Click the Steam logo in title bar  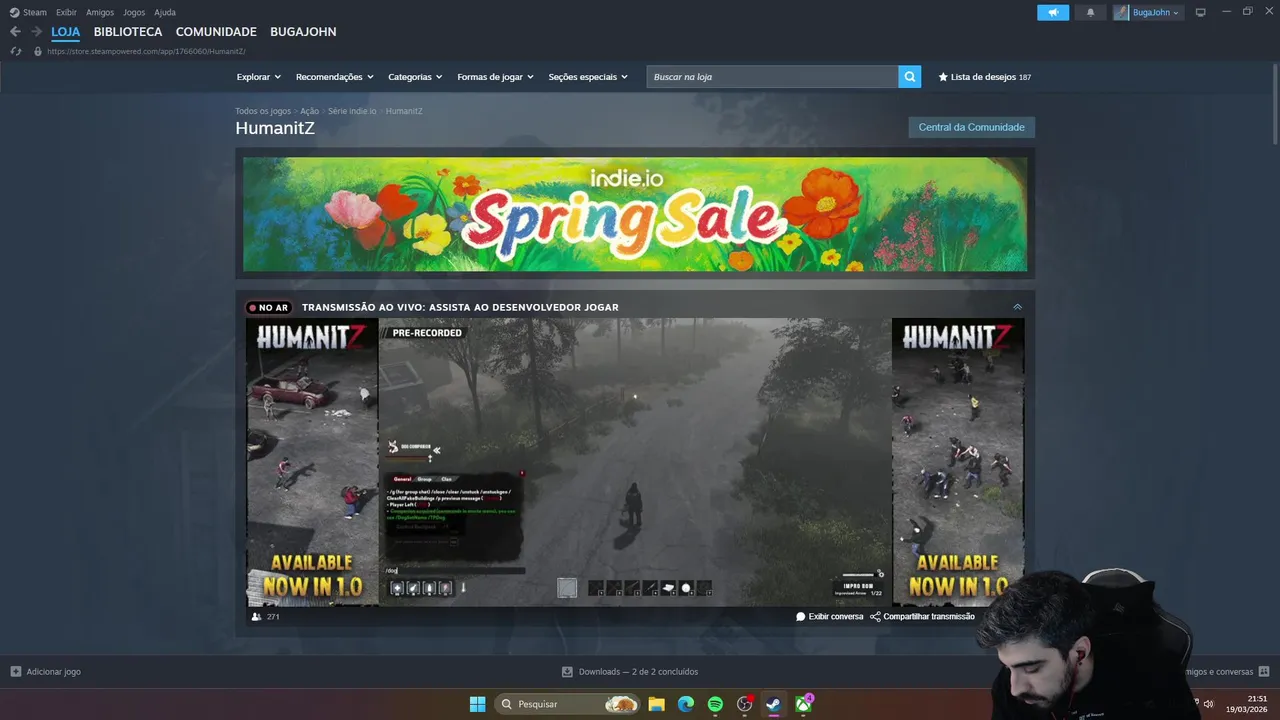click(14, 12)
